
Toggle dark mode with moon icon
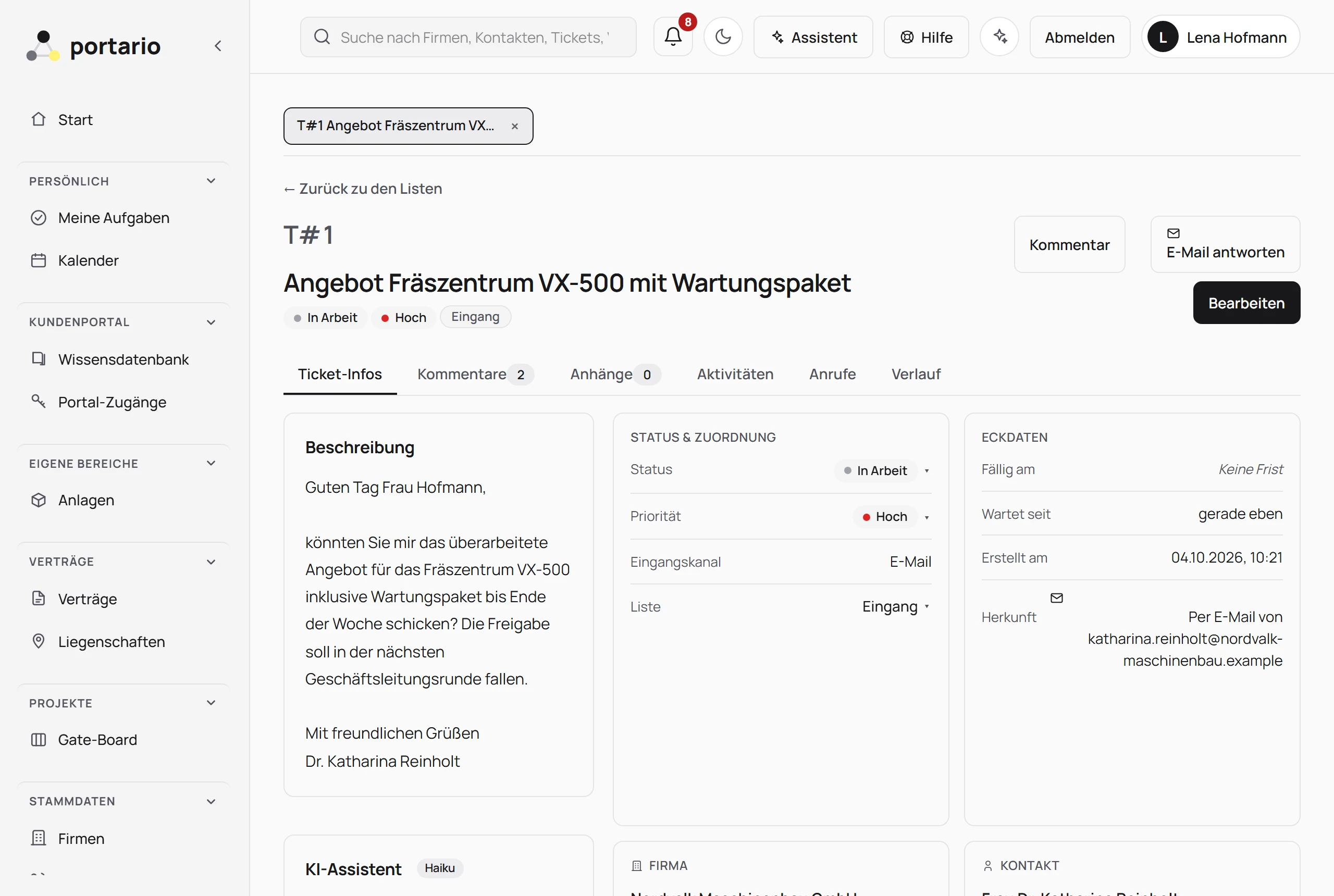click(723, 37)
